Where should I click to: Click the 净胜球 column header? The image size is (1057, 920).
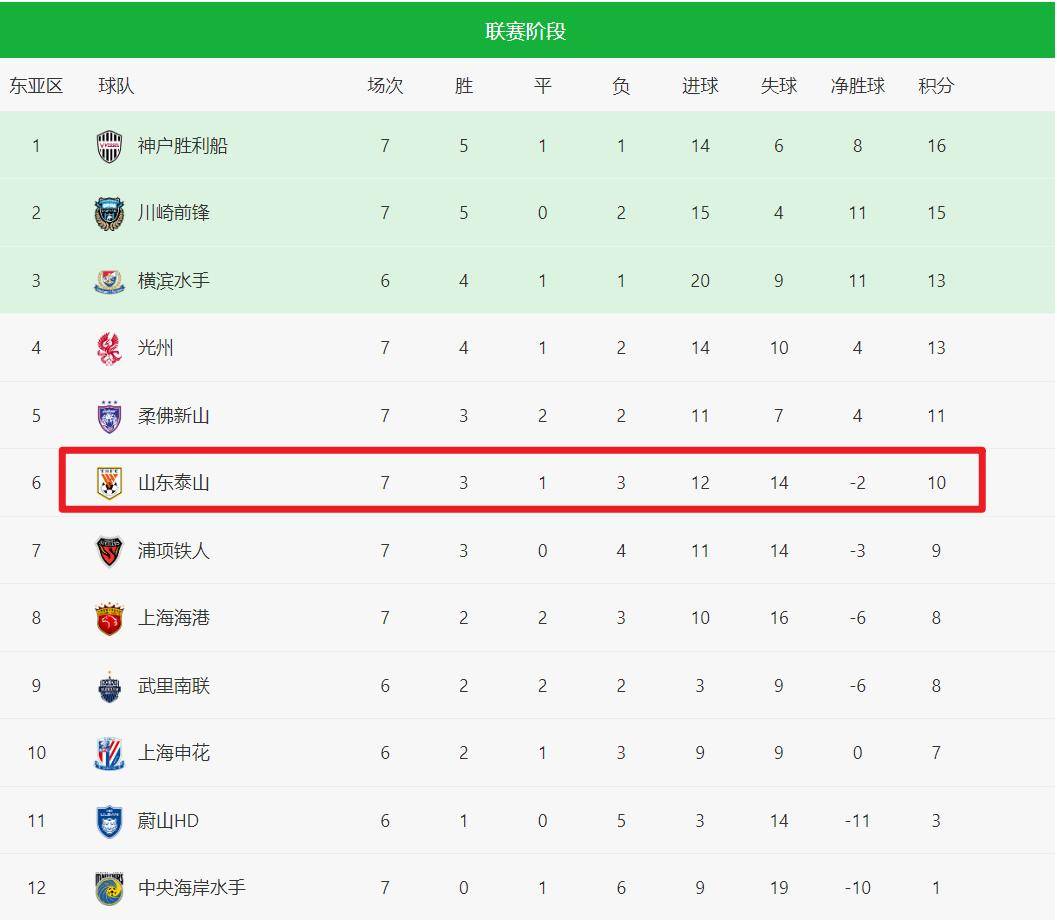[x=857, y=86]
